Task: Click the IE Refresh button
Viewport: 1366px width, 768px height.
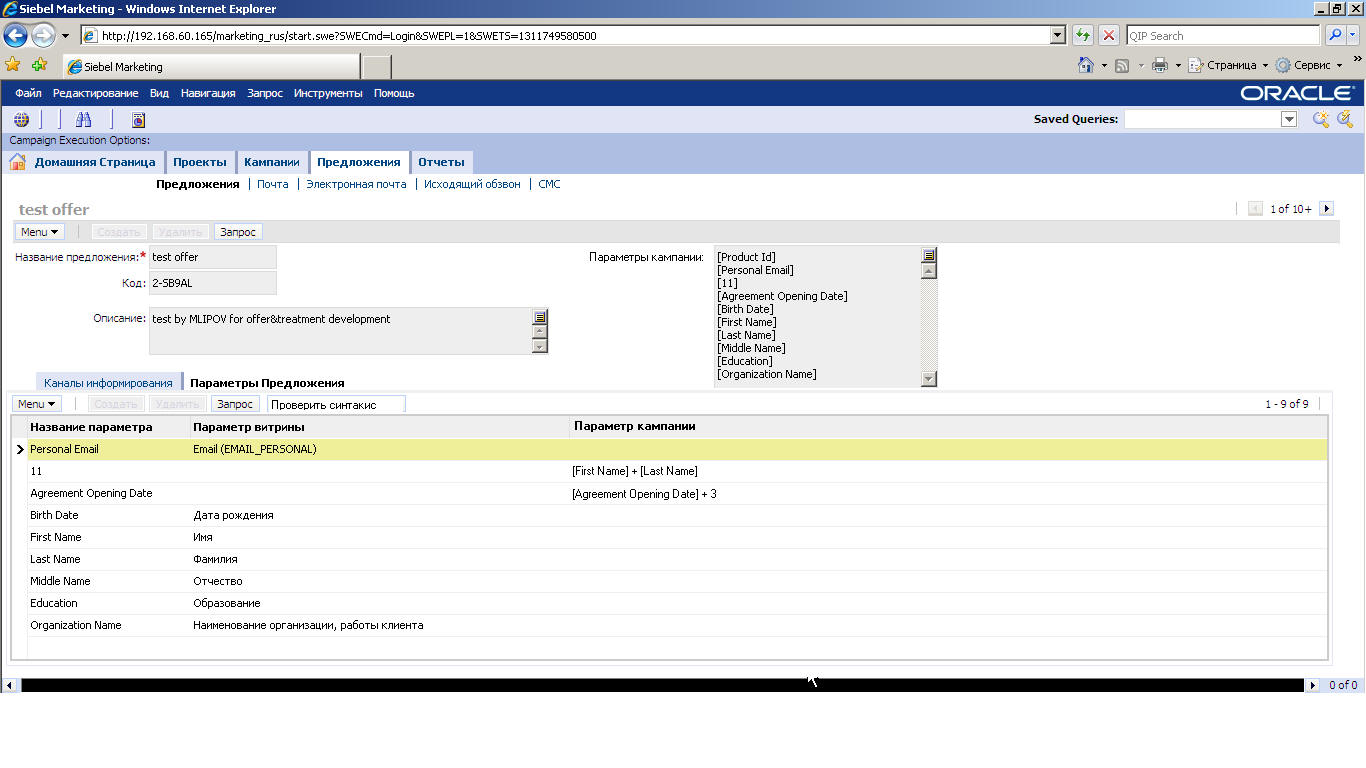Action: (x=1083, y=35)
